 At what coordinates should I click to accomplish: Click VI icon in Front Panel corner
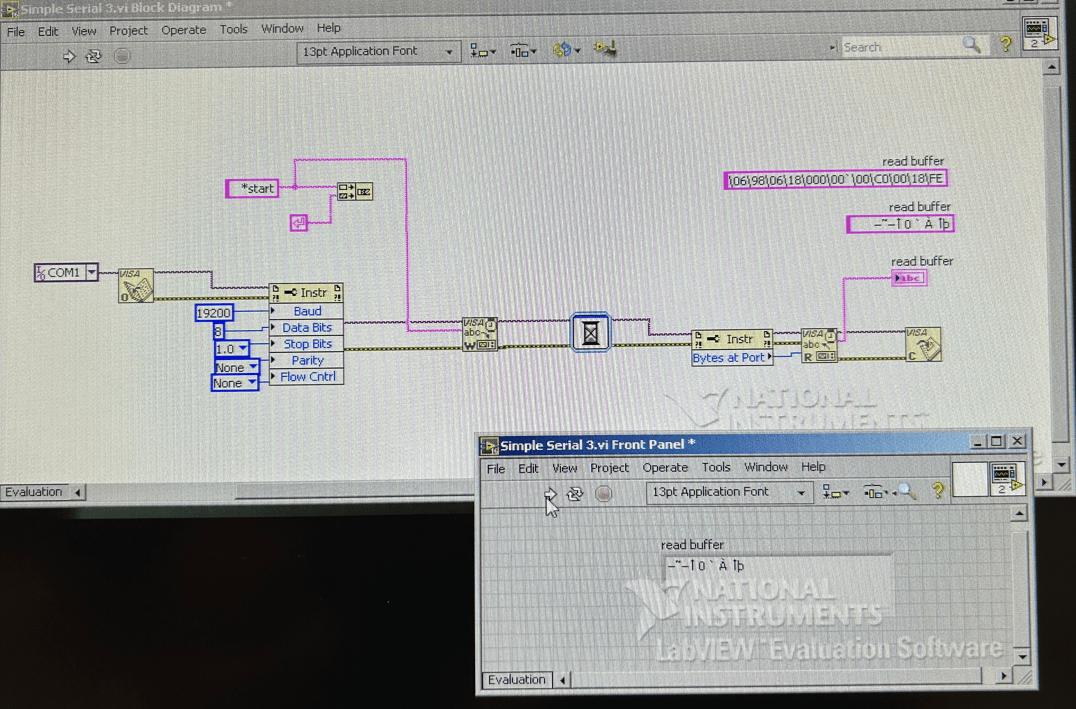click(x=1005, y=478)
